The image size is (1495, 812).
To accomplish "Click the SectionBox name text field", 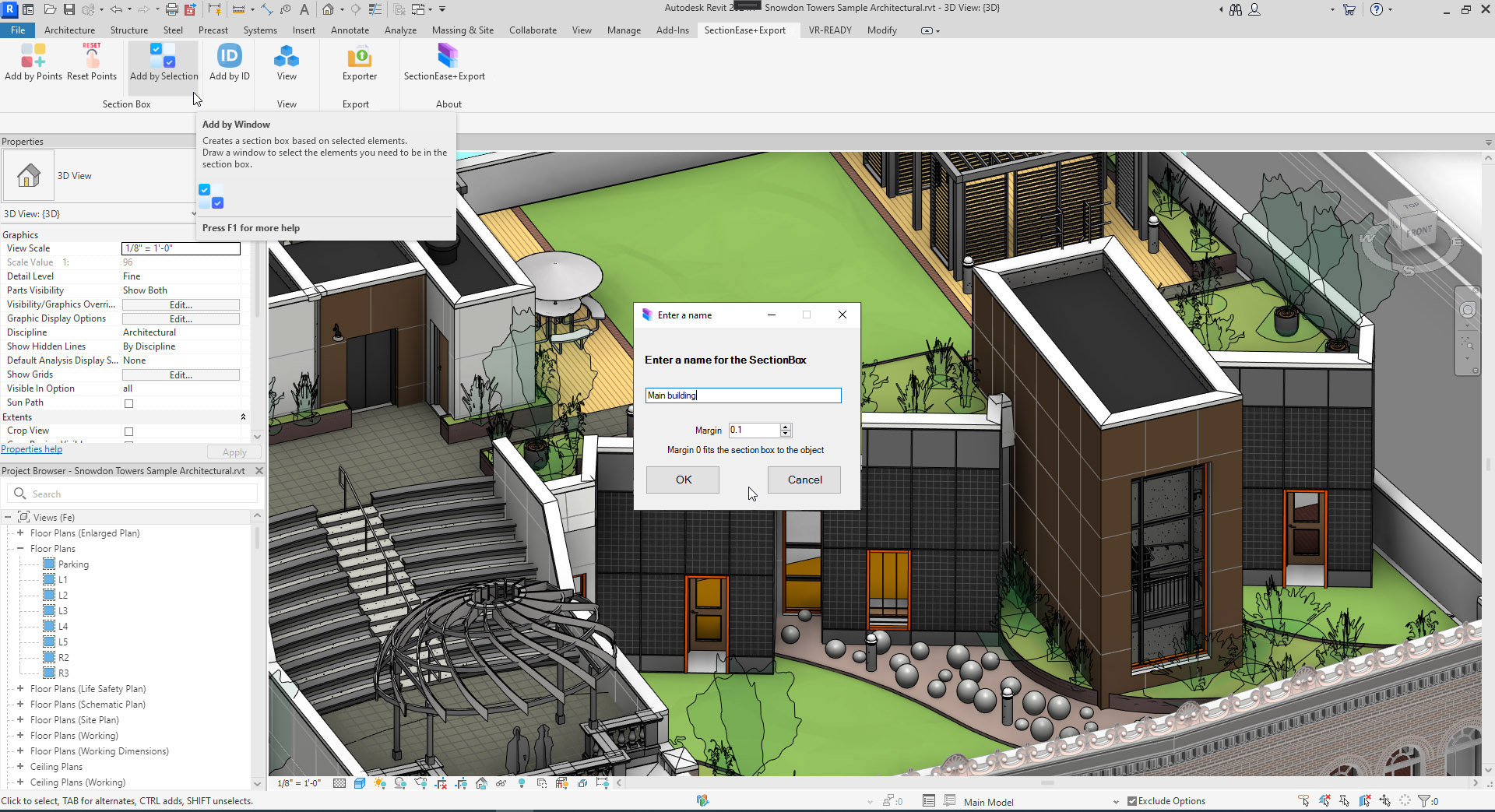I will [x=743, y=395].
